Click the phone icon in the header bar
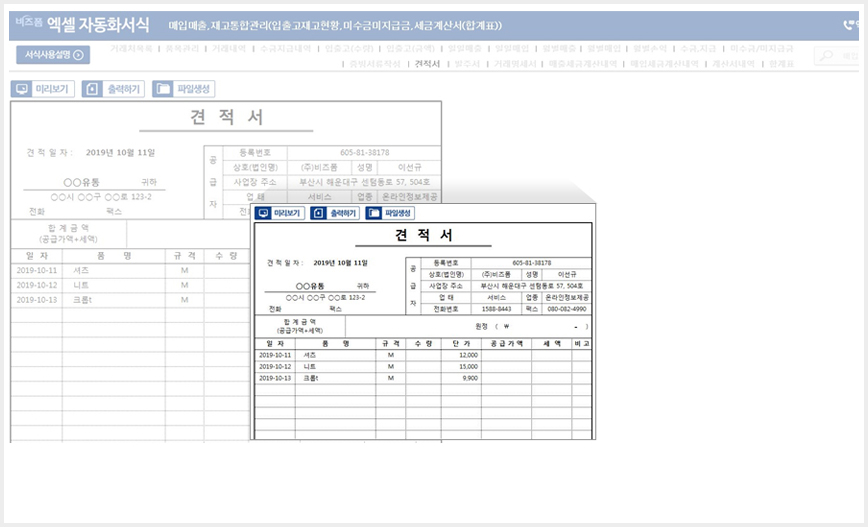Screen dimensions: 868x527 pos(849,25)
